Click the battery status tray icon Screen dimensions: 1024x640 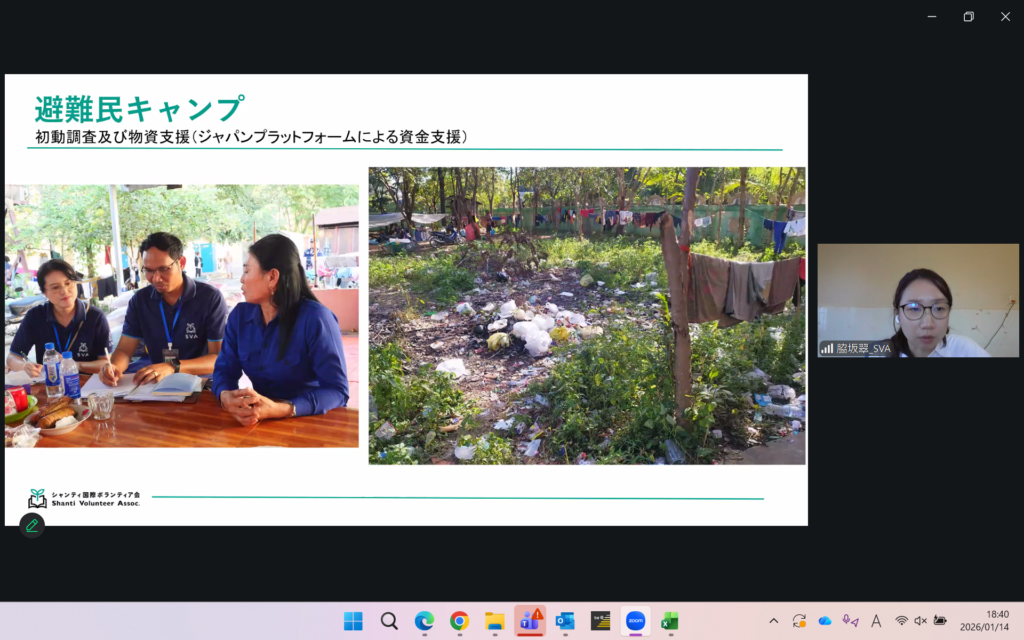point(940,621)
